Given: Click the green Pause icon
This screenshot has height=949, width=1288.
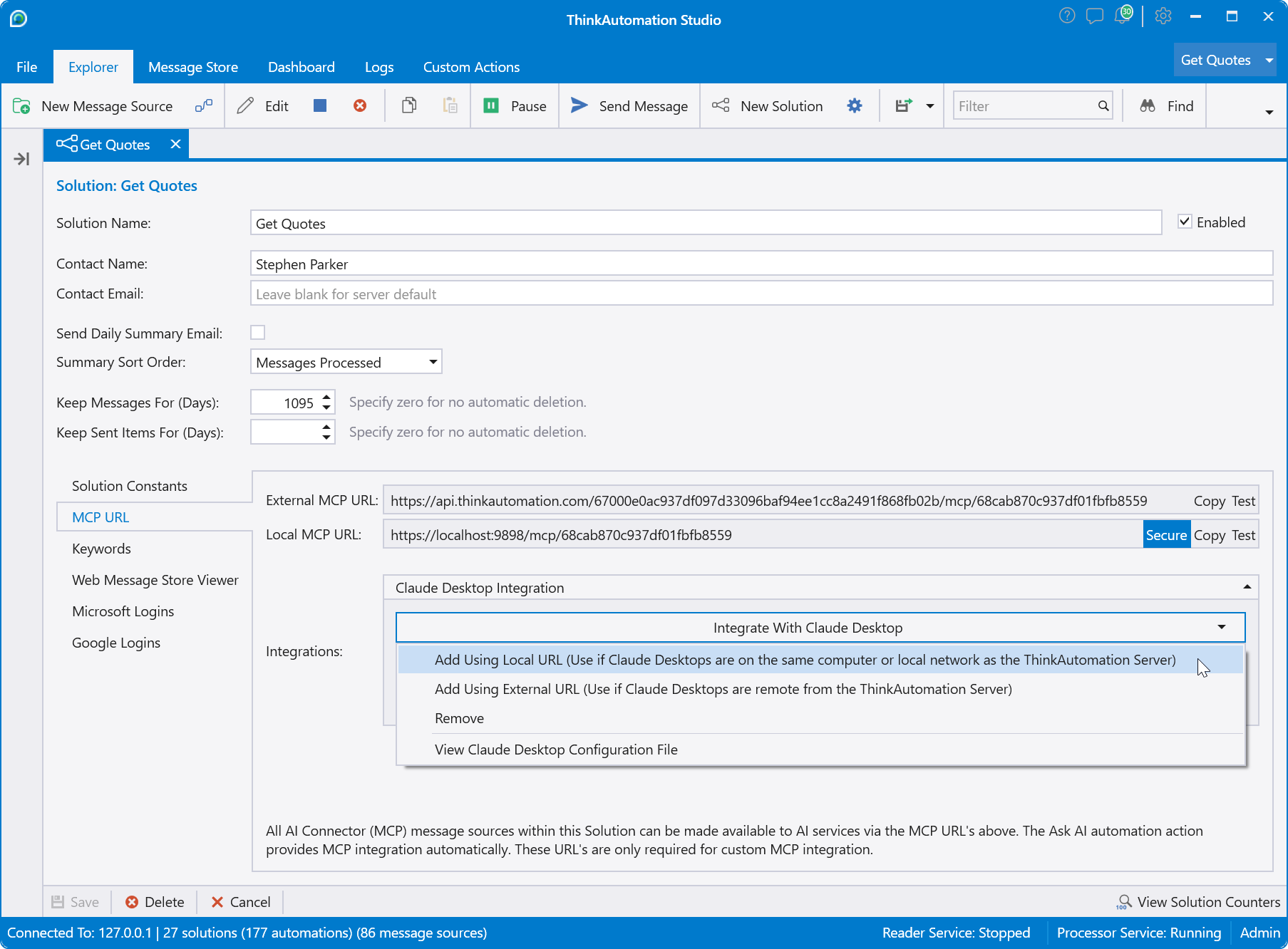Looking at the screenshot, I should [491, 106].
